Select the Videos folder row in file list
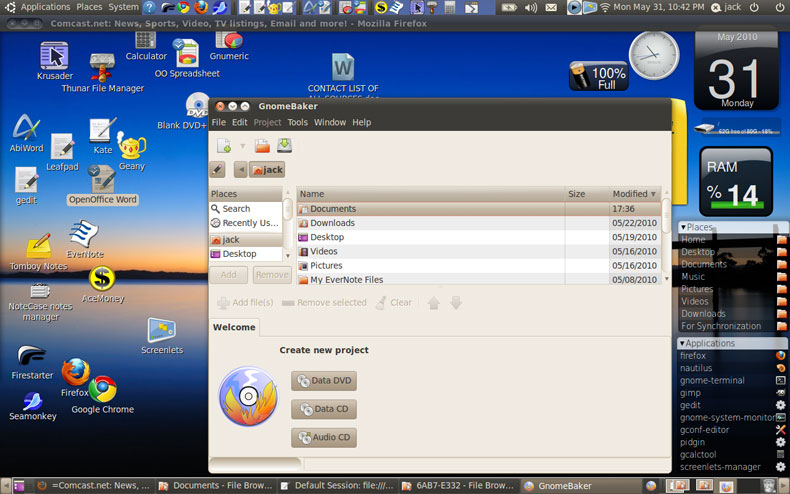Screen dimensions: 790x494 click(479, 251)
